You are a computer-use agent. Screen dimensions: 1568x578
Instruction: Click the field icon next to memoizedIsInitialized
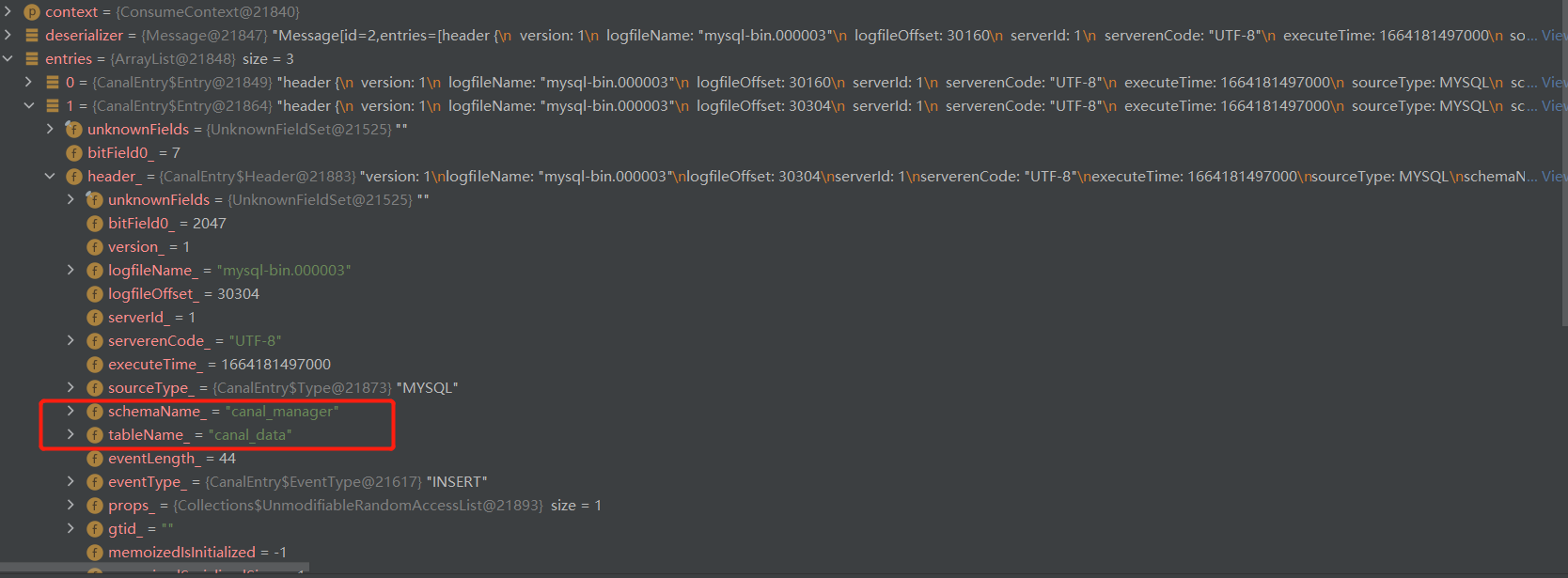94,552
